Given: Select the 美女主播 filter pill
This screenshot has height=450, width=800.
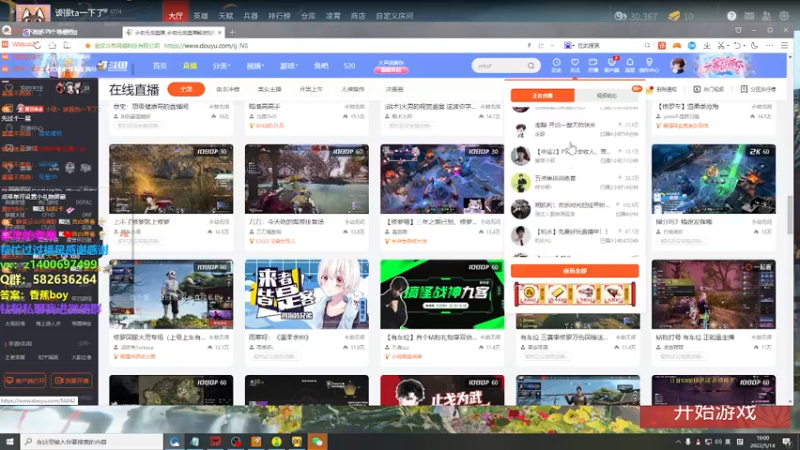Looking at the screenshot, I should coord(269,89).
